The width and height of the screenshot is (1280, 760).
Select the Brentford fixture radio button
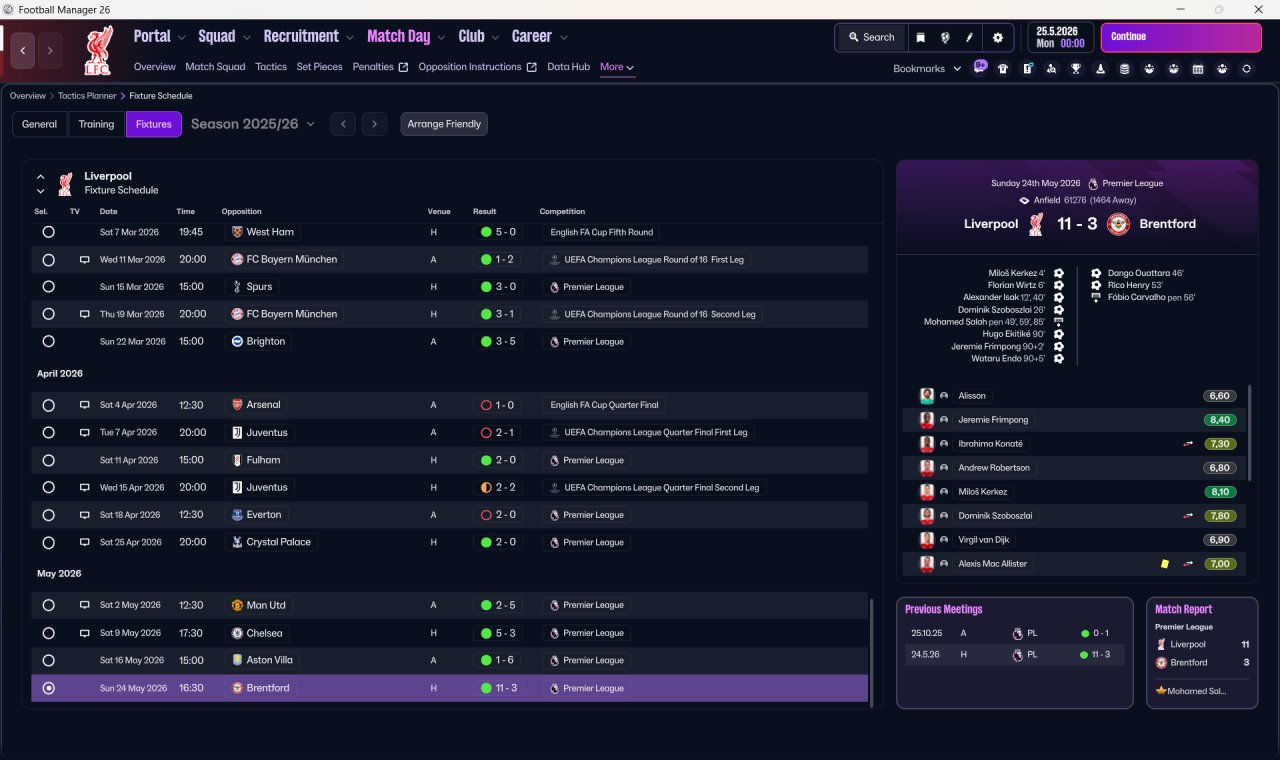pos(48,688)
